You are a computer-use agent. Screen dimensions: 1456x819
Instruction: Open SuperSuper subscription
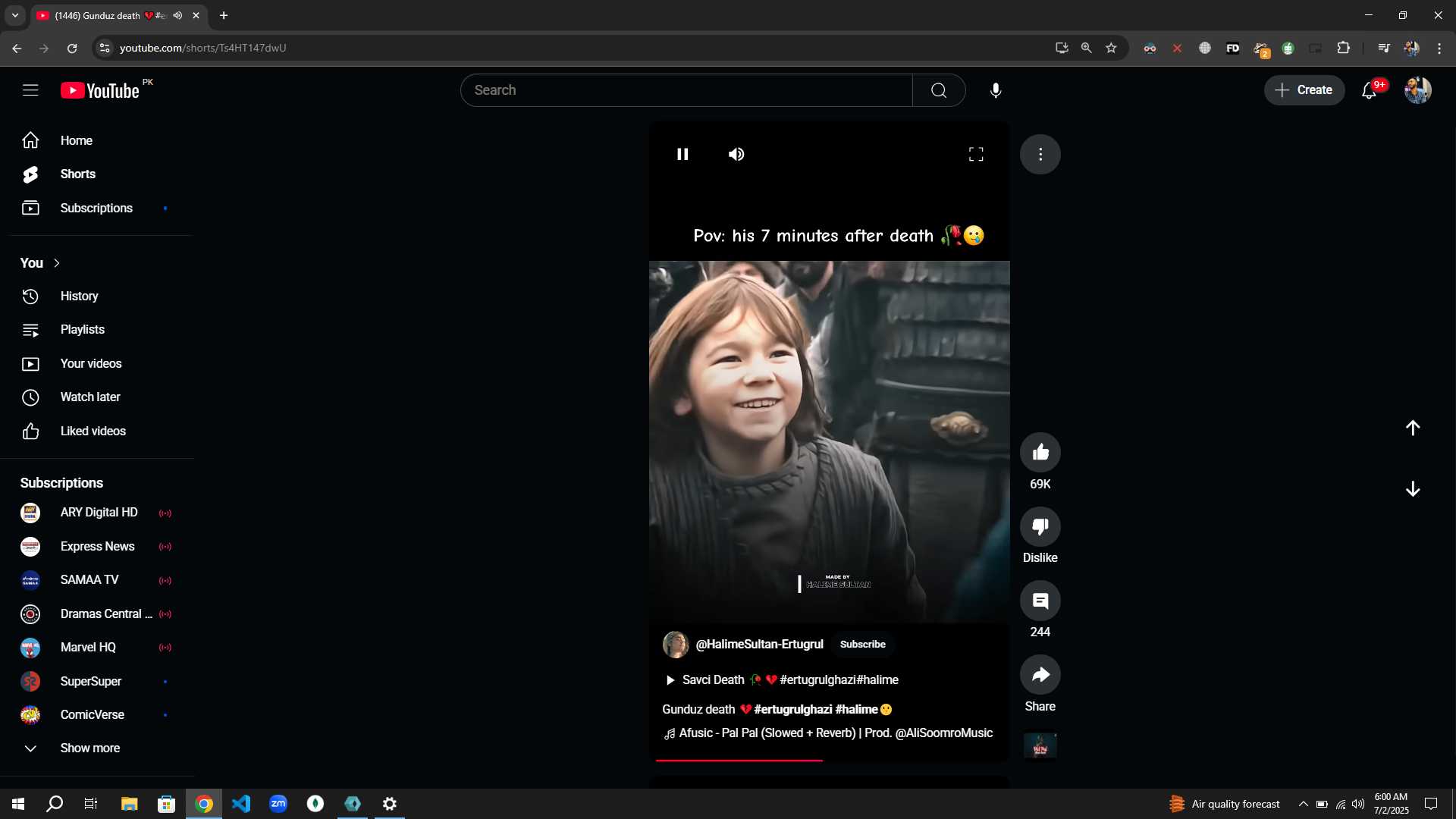coord(96,681)
